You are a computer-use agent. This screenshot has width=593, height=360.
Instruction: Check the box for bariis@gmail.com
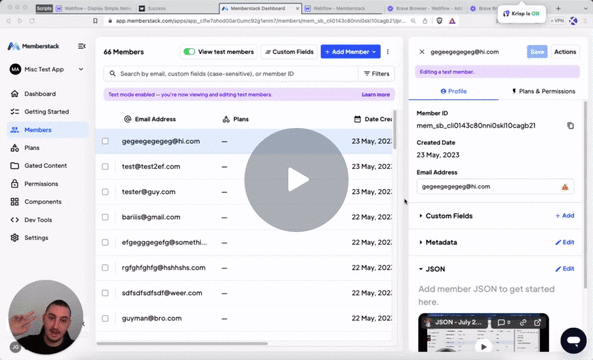pyautogui.click(x=105, y=217)
